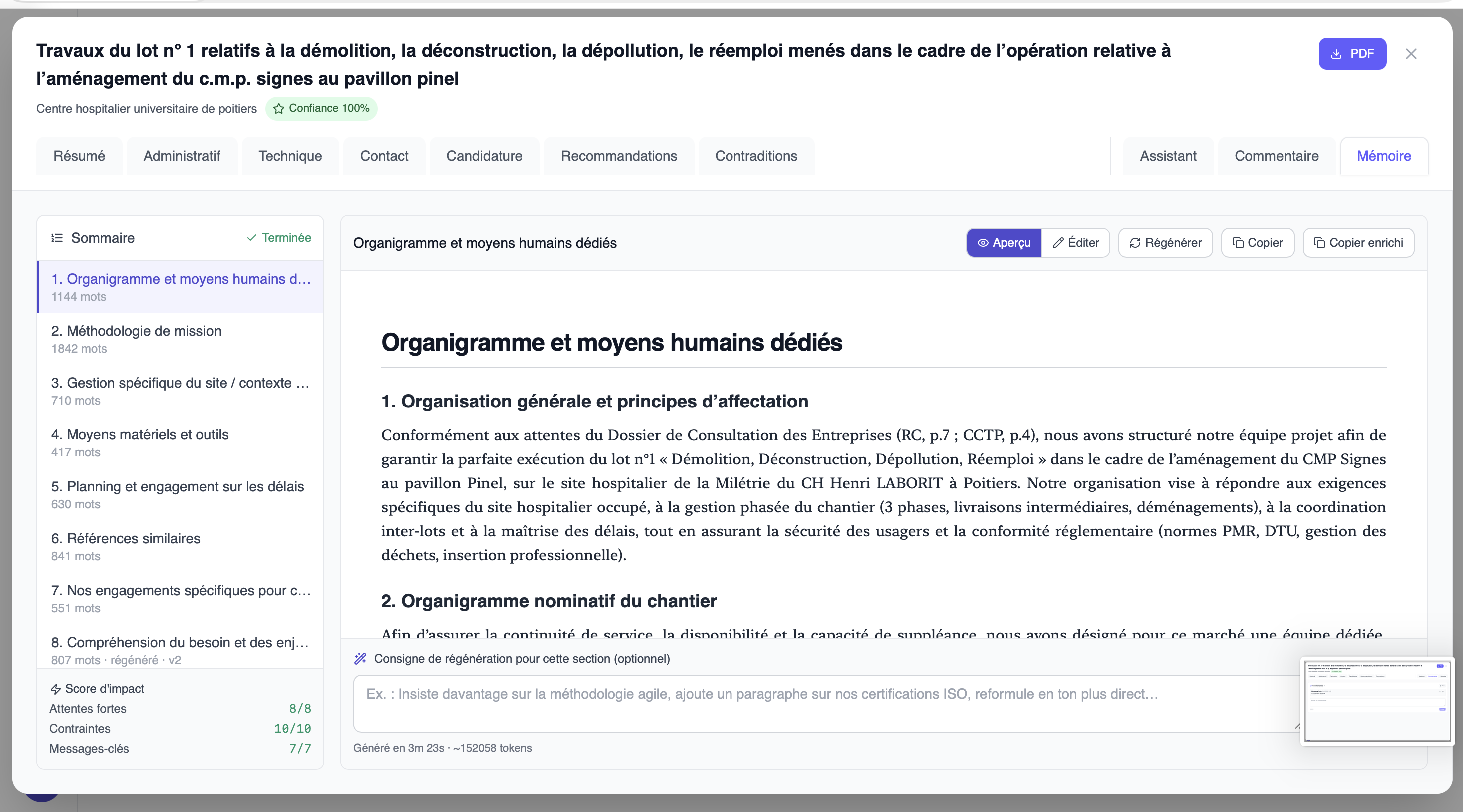The image size is (1463, 812).
Task: Click the Score d'impact lightning icon
Action: pos(55,689)
